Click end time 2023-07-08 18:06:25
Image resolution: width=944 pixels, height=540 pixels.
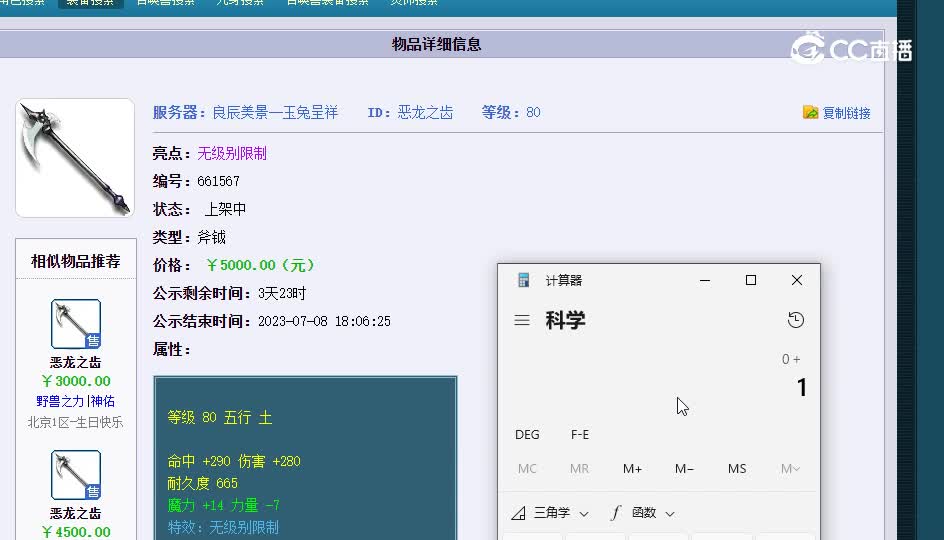coord(324,321)
